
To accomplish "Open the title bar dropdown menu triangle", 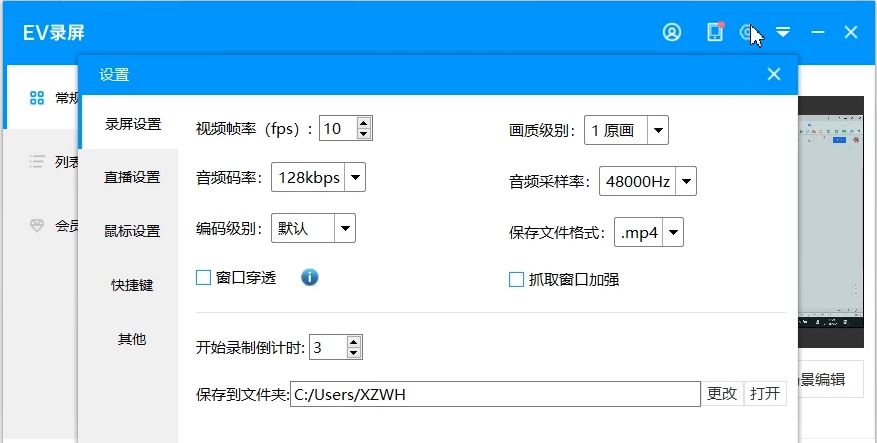I will pos(783,32).
